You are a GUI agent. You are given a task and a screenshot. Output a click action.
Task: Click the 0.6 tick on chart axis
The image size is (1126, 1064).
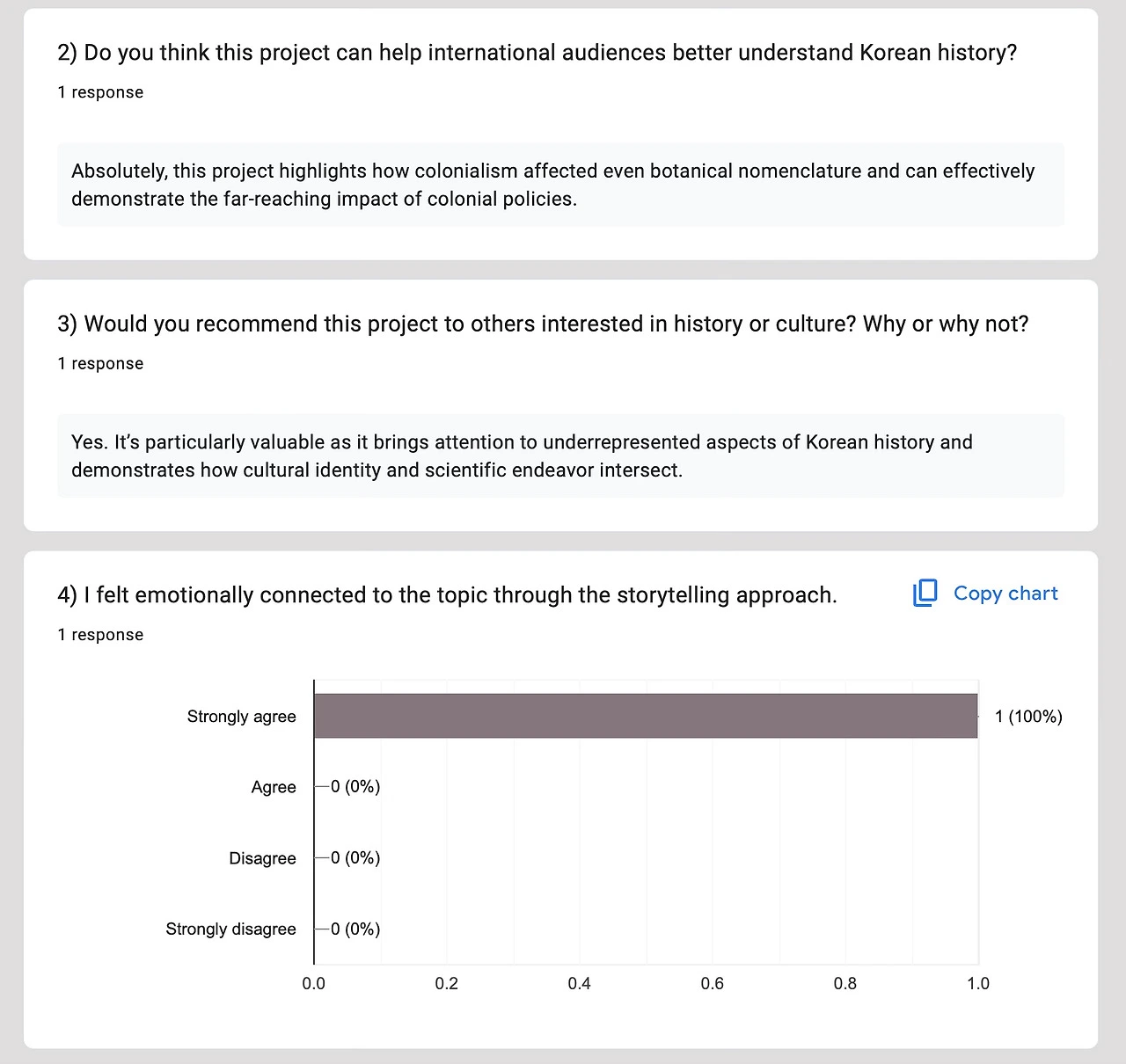pyautogui.click(x=712, y=983)
